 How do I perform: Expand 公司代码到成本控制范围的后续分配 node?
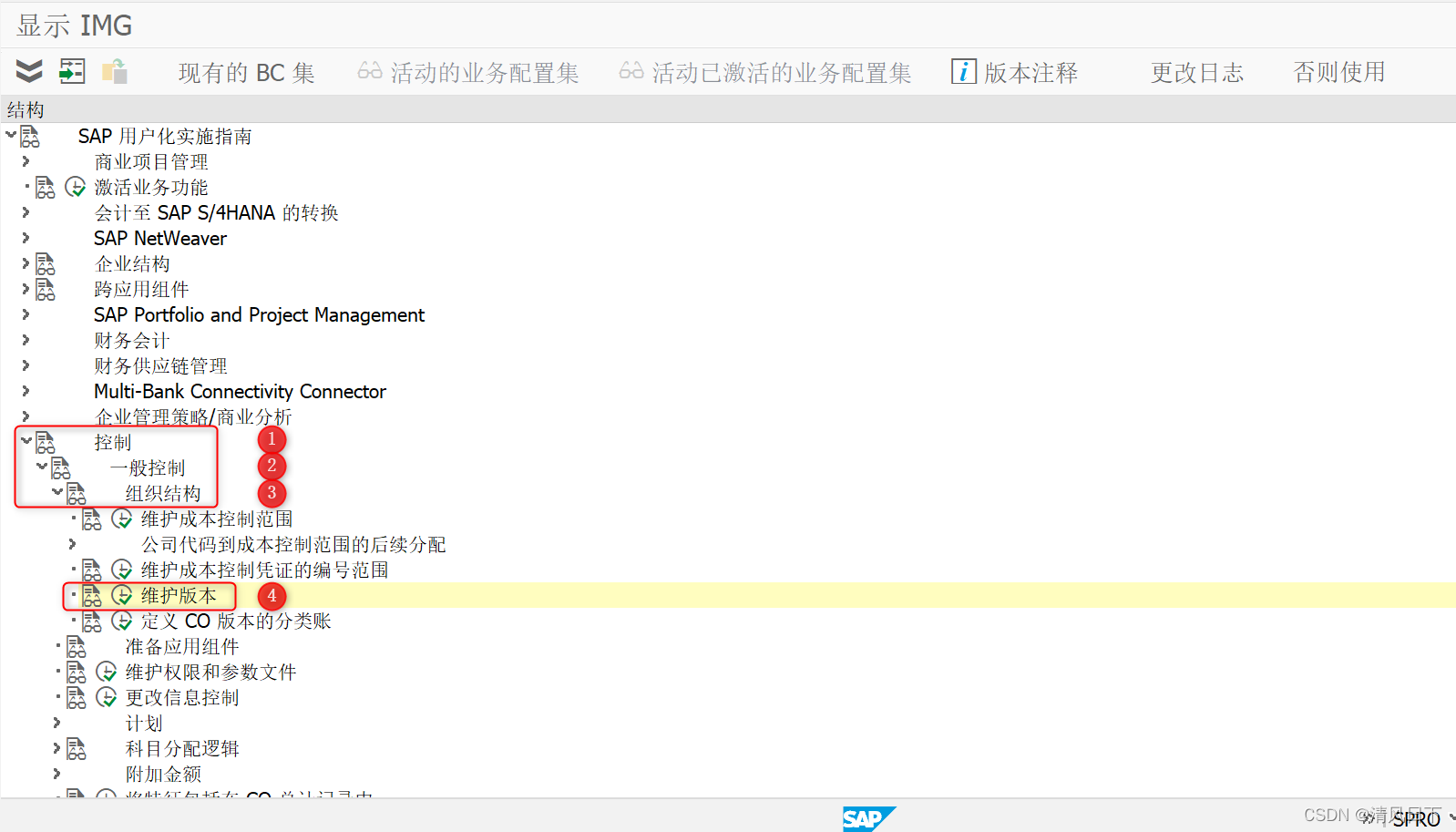point(72,544)
